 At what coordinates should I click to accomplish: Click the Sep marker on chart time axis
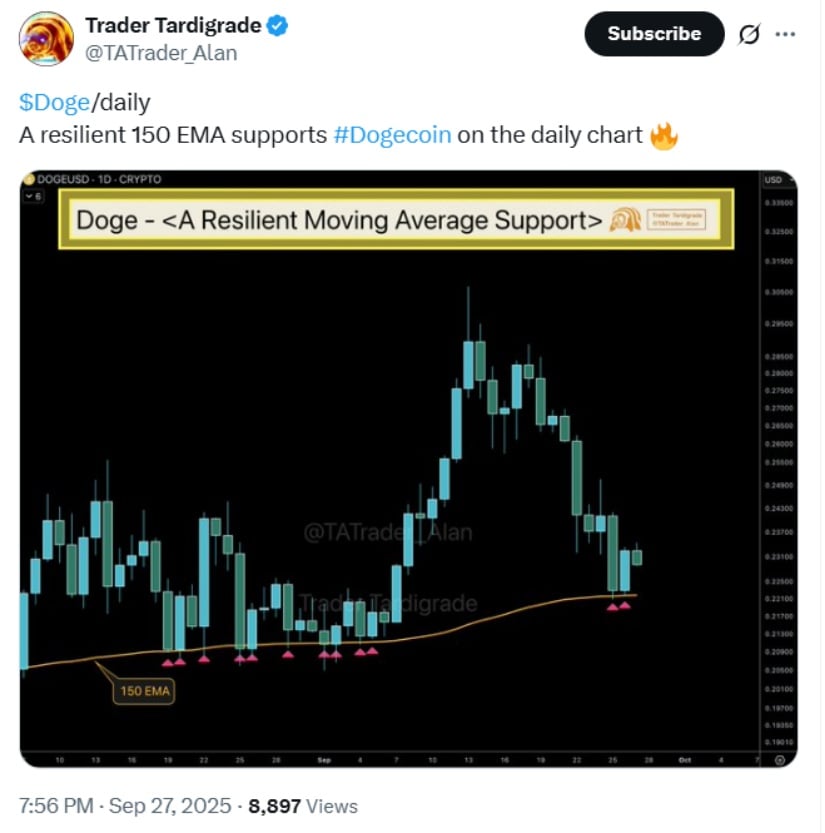coord(324,760)
